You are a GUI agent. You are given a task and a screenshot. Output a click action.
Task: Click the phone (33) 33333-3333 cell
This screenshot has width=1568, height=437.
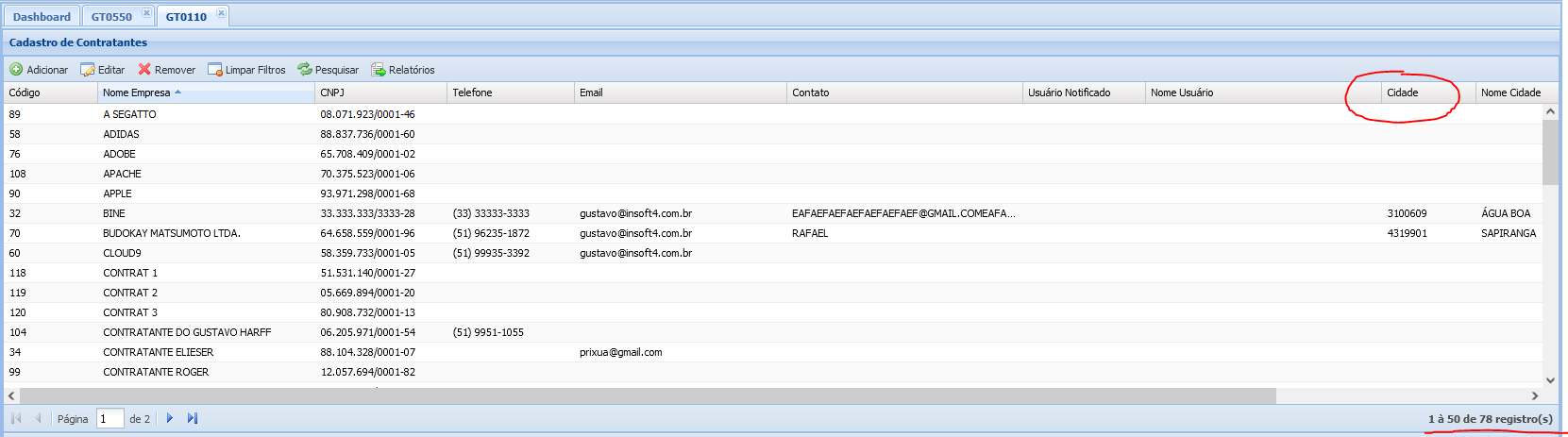511,213
